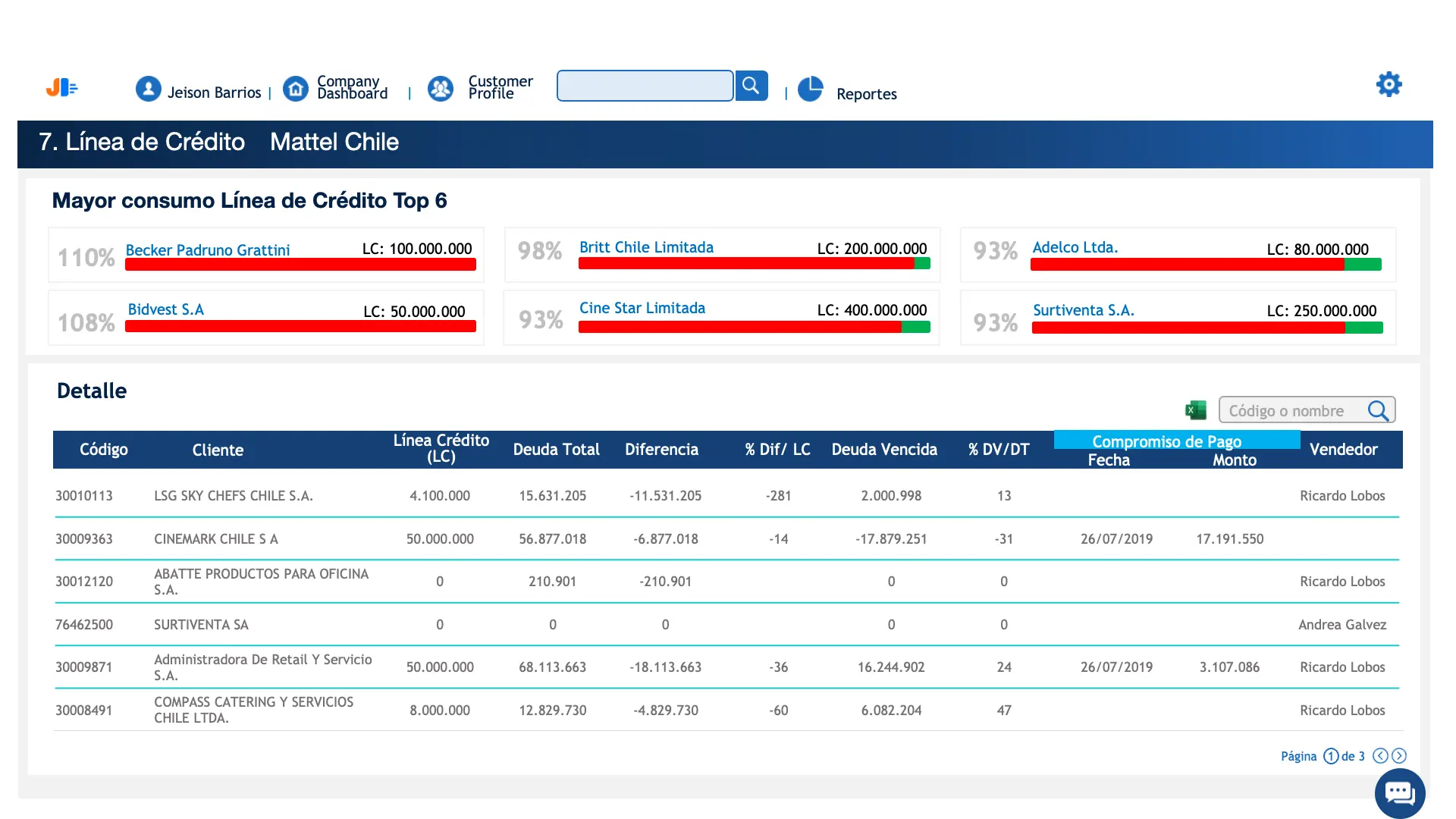Go to next page arrow
Image resolution: width=1456 pixels, height=819 pixels.
pos(1399,755)
